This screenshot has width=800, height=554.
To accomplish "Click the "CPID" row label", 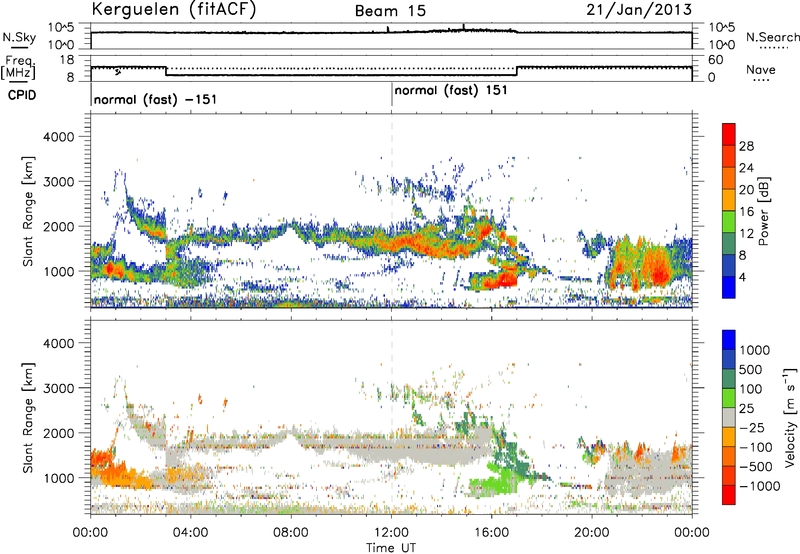I will (22, 95).
